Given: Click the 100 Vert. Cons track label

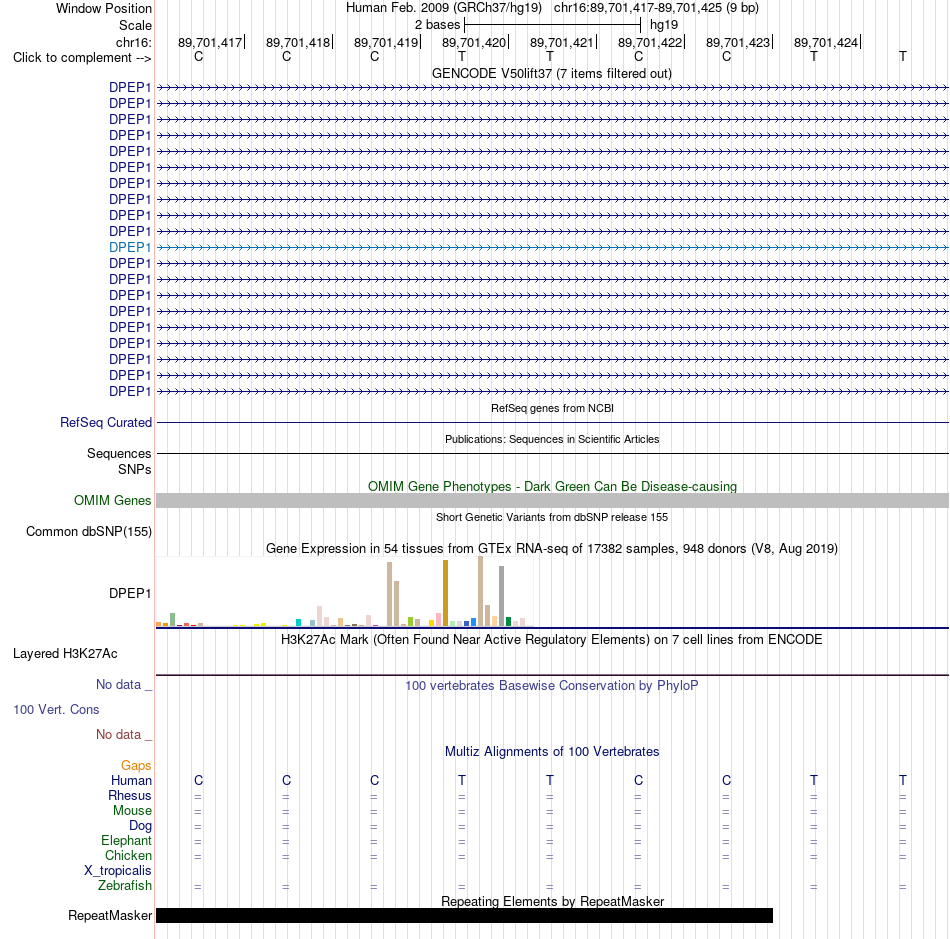Looking at the screenshot, I should pos(56,709).
